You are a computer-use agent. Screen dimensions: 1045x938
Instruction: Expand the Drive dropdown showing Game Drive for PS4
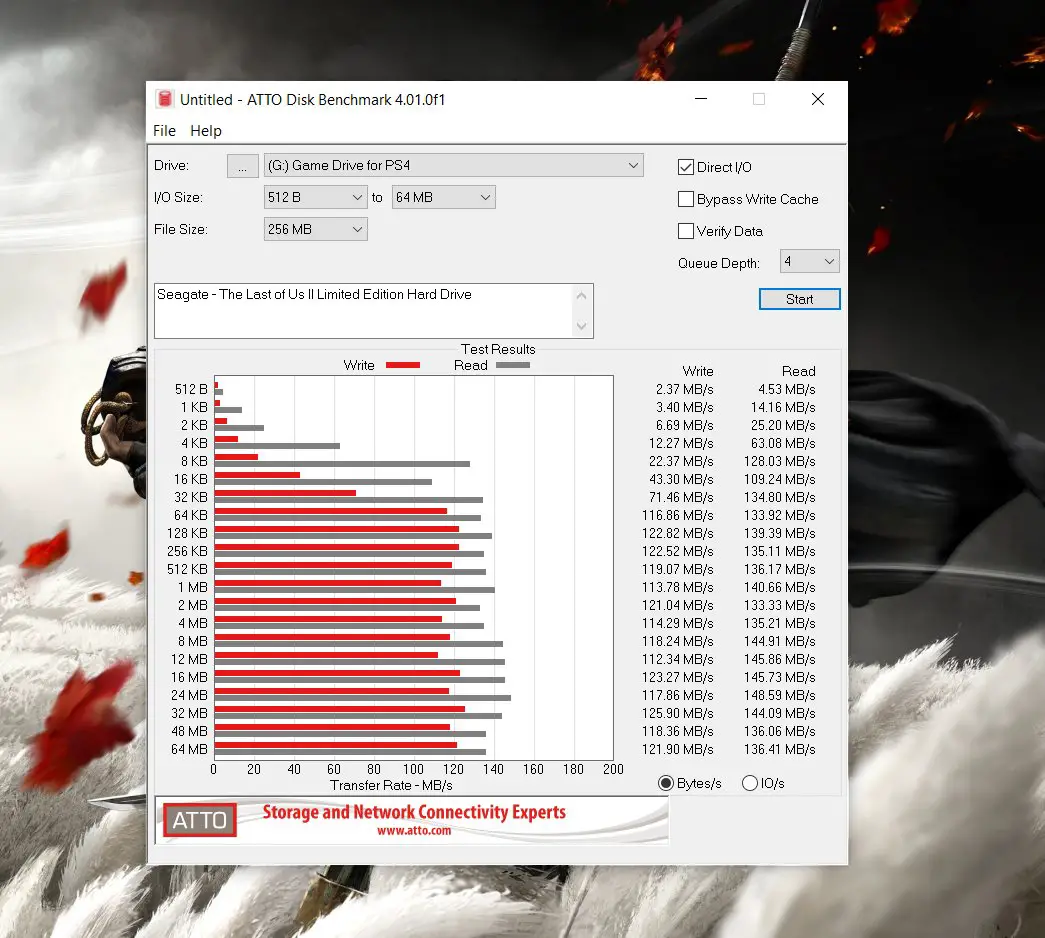454,165
